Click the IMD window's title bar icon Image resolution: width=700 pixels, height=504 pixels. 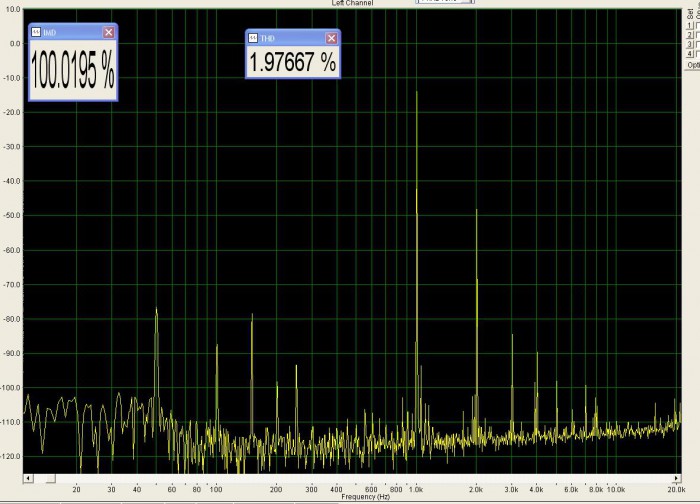pos(36,32)
